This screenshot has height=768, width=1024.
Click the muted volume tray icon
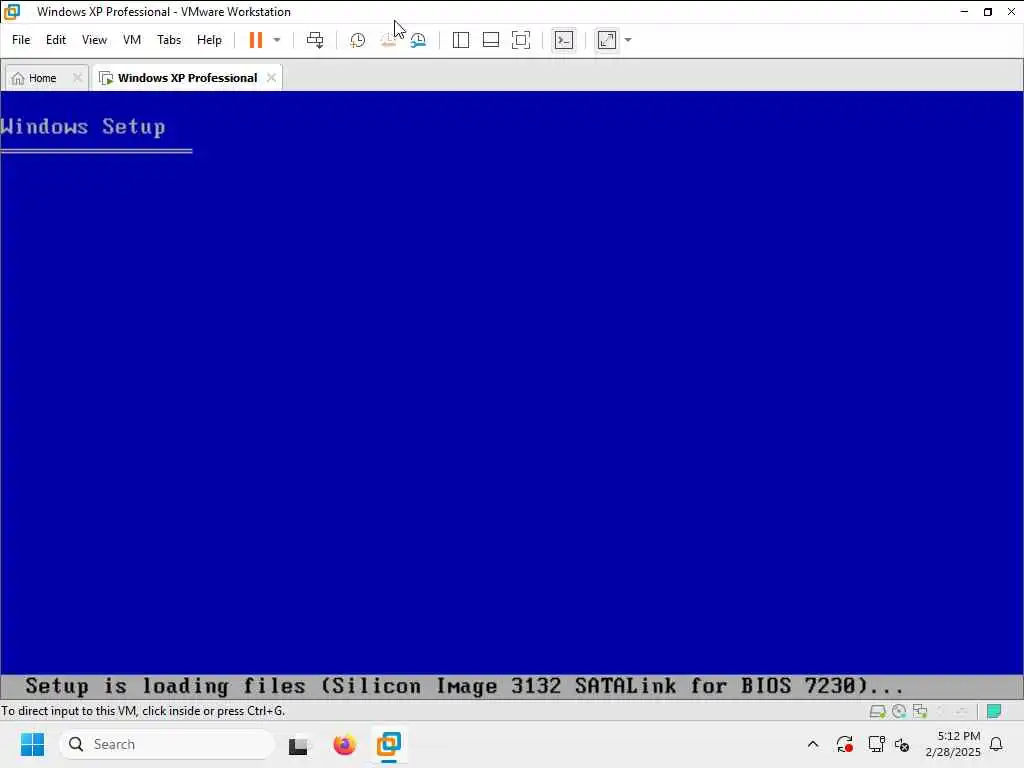click(903, 744)
